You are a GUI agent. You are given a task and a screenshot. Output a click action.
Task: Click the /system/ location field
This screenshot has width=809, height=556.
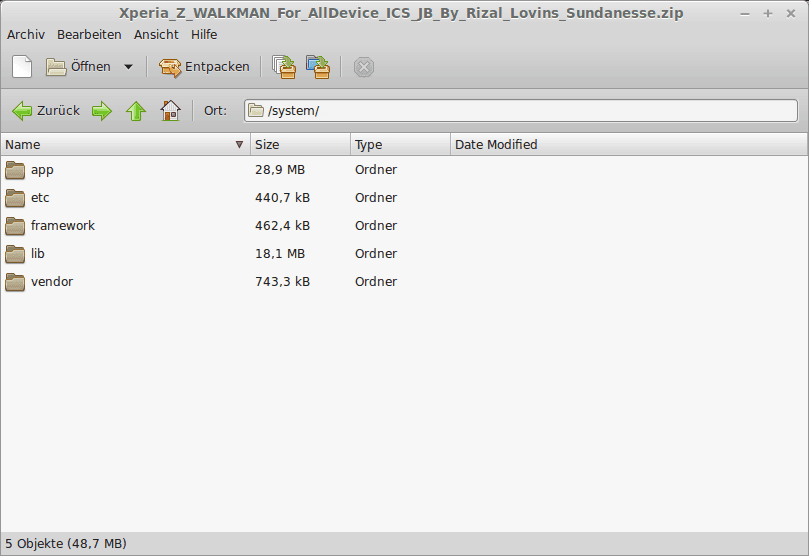click(x=521, y=111)
